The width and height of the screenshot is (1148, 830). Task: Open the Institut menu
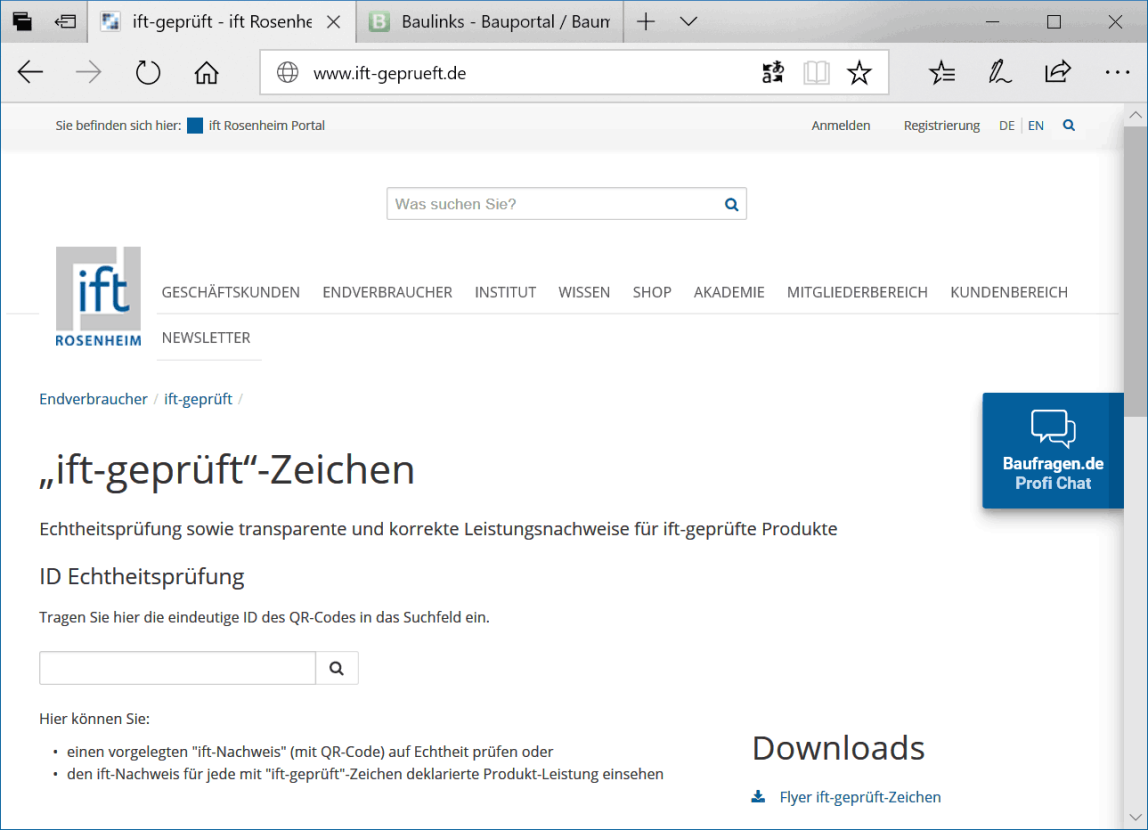click(x=505, y=292)
